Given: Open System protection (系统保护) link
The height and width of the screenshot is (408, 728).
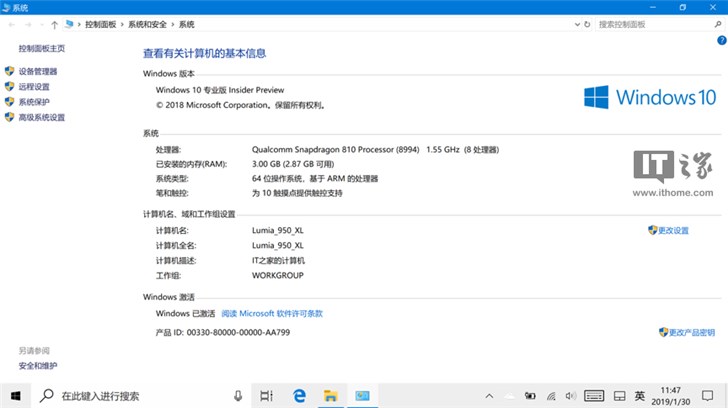Looking at the screenshot, I should (x=34, y=102).
